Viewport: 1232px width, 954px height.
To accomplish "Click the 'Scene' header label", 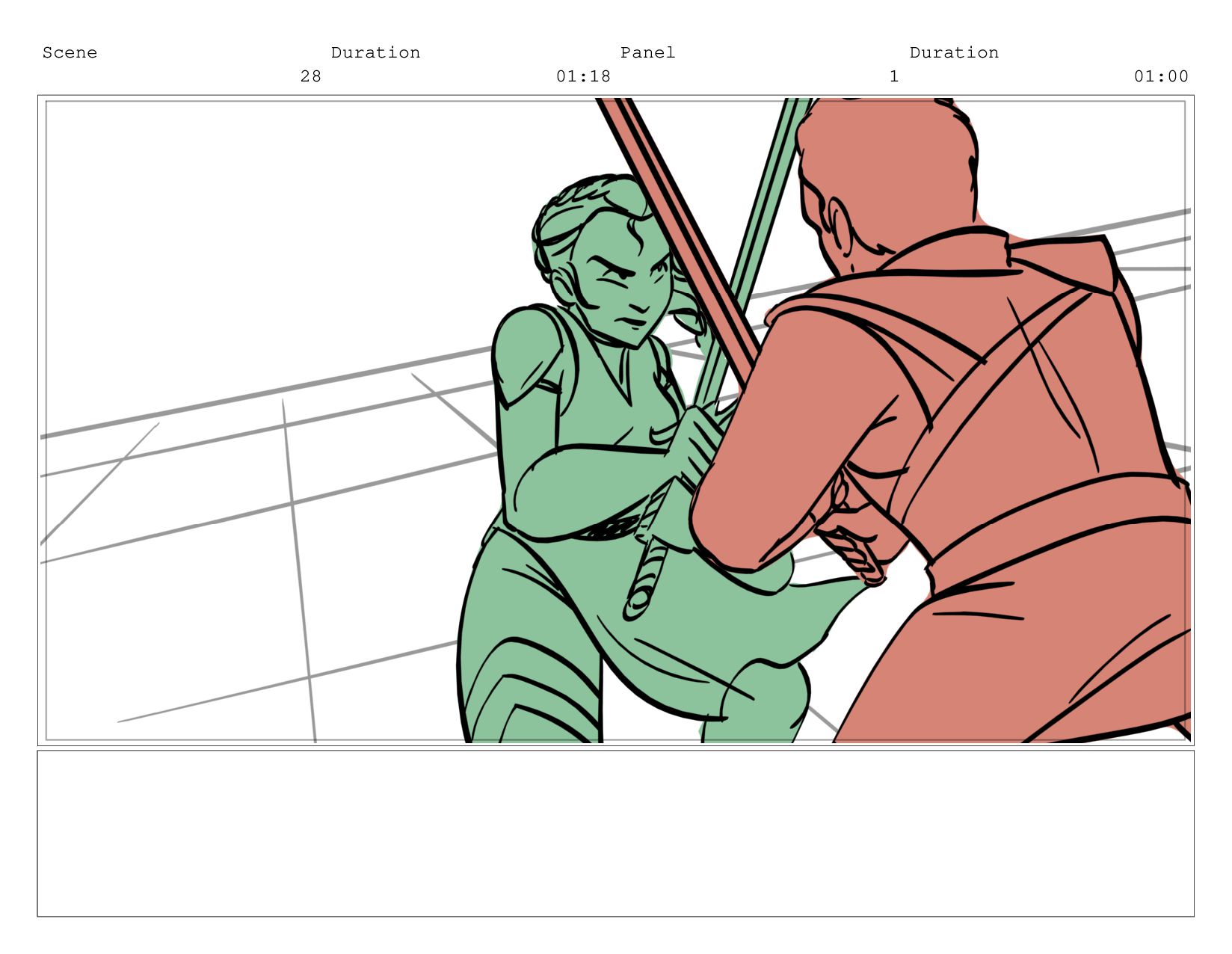I will click(x=70, y=52).
